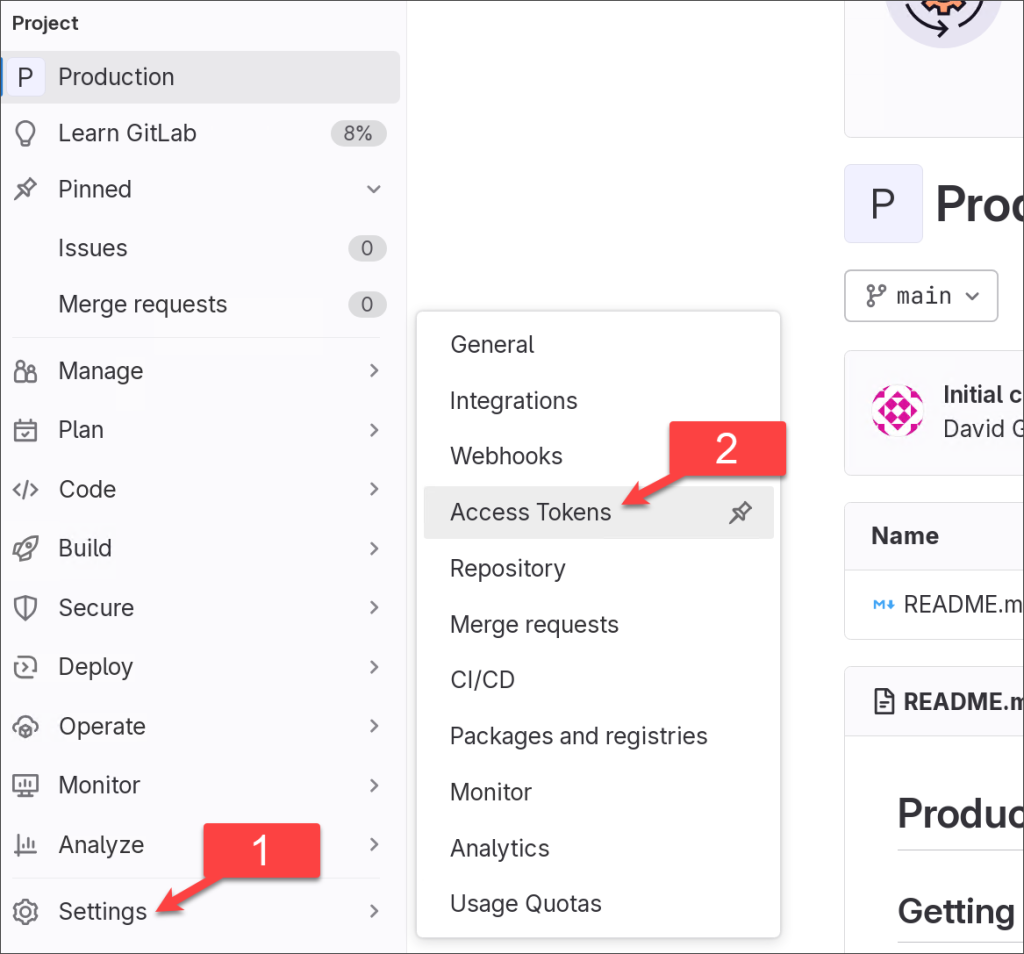Open Learn GitLab via lightbulb icon
Image resolution: width=1024 pixels, height=954 pixels.
click(x=24, y=133)
